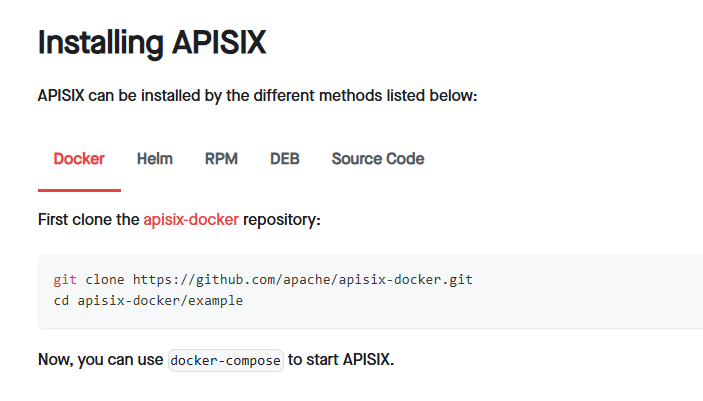Click the git clone command line
The height and width of the screenshot is (401, 703).
(263, 280)
